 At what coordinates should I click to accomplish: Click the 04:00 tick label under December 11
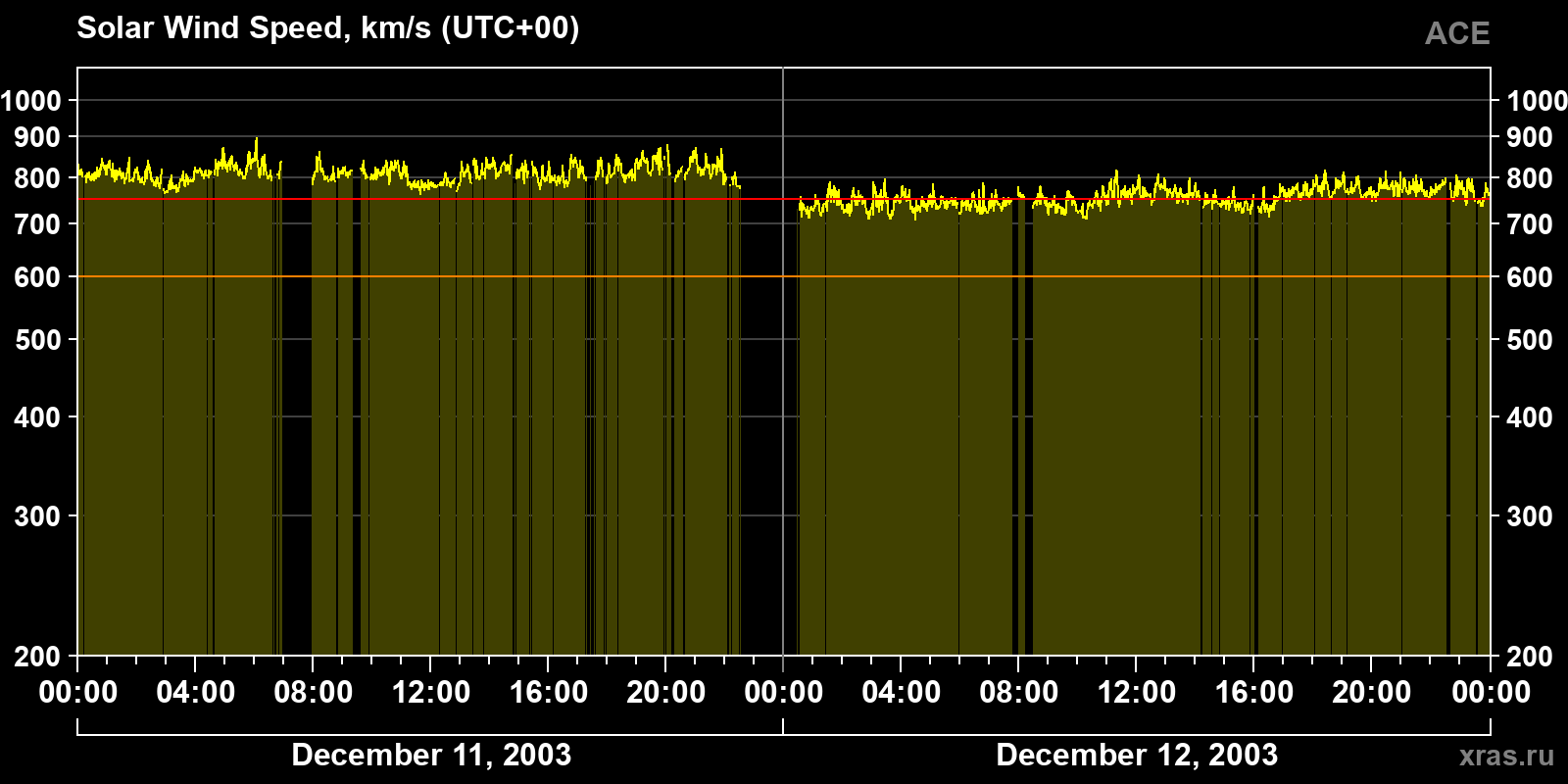point(196,693)
